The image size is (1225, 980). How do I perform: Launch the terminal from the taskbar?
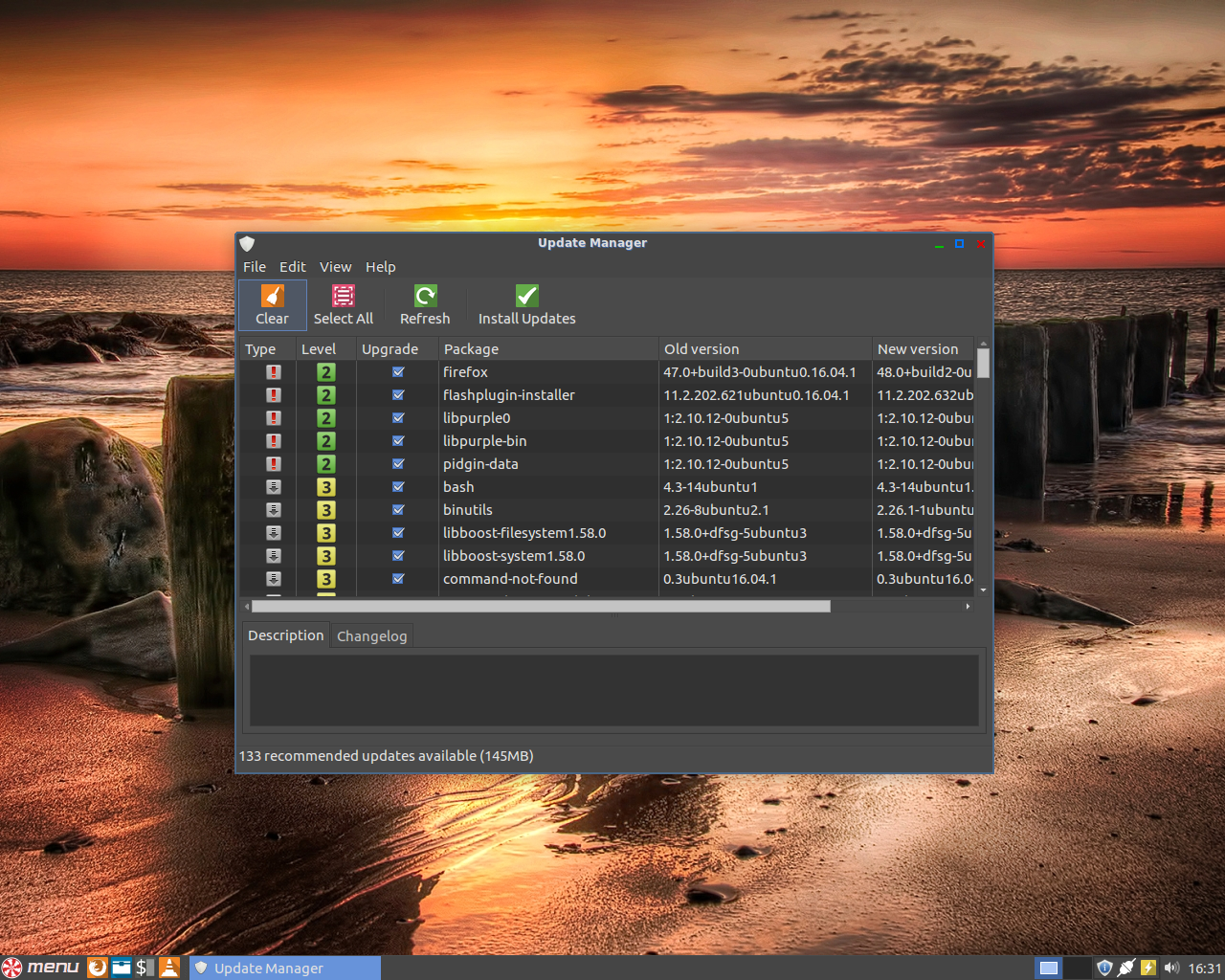(145, 968)
